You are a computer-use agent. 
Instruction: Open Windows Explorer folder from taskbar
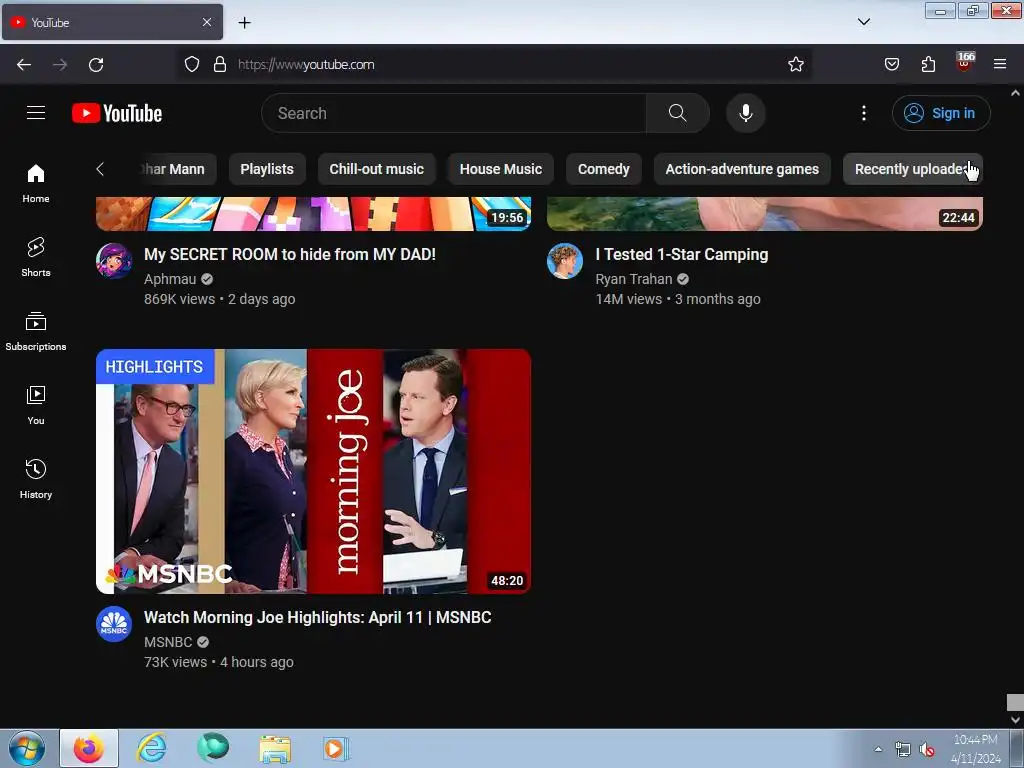[x=275, y=748]
